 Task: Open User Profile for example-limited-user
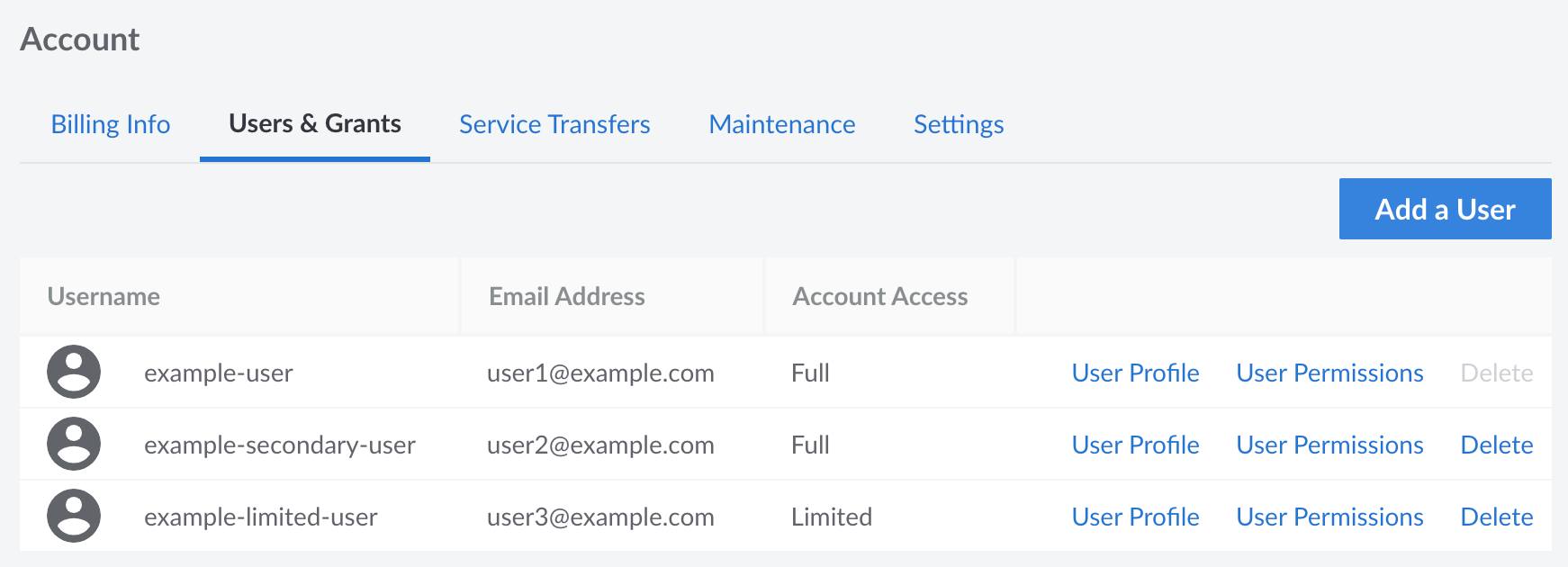1136,516
